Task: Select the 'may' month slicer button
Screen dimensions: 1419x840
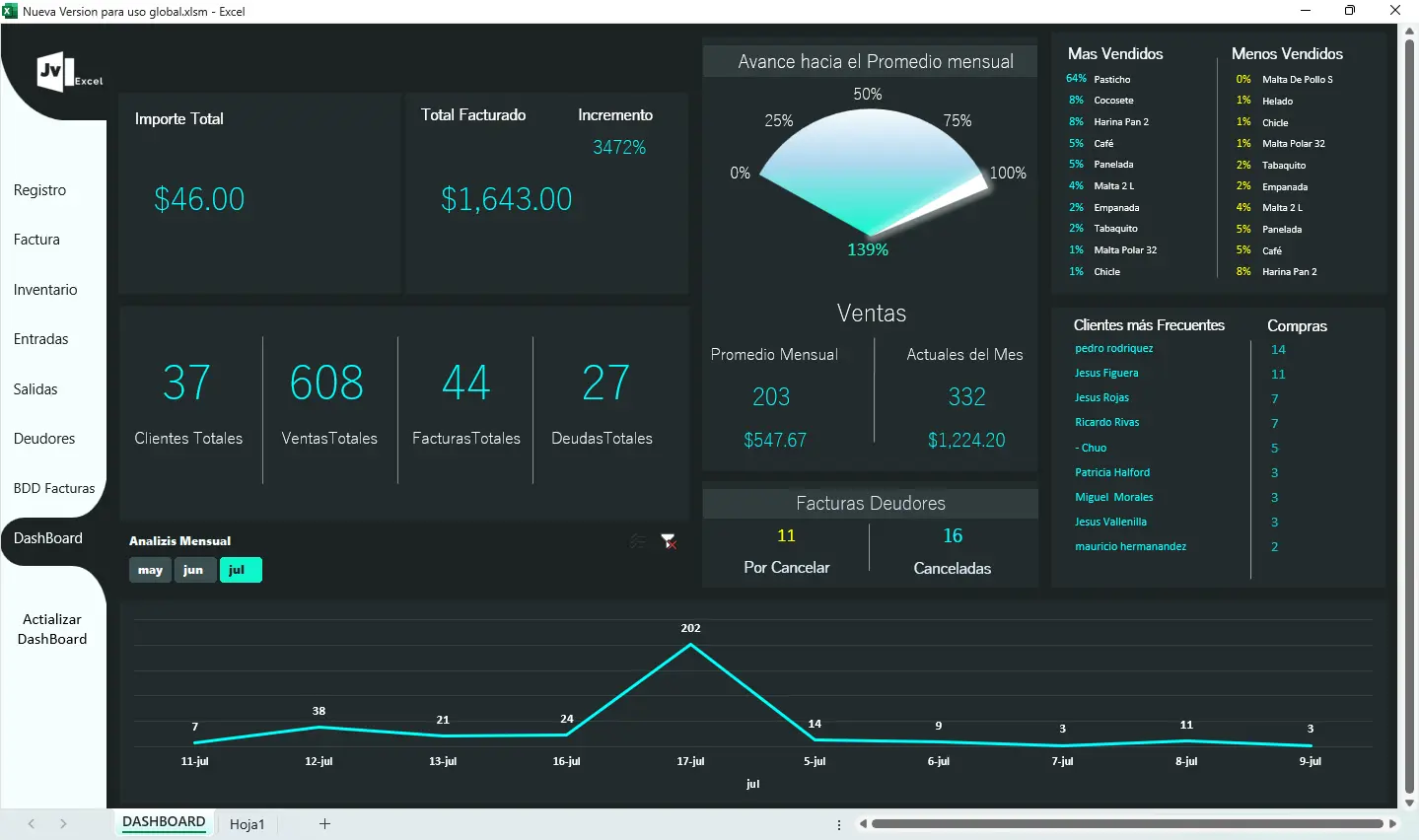Action: (x=149, y=570)
